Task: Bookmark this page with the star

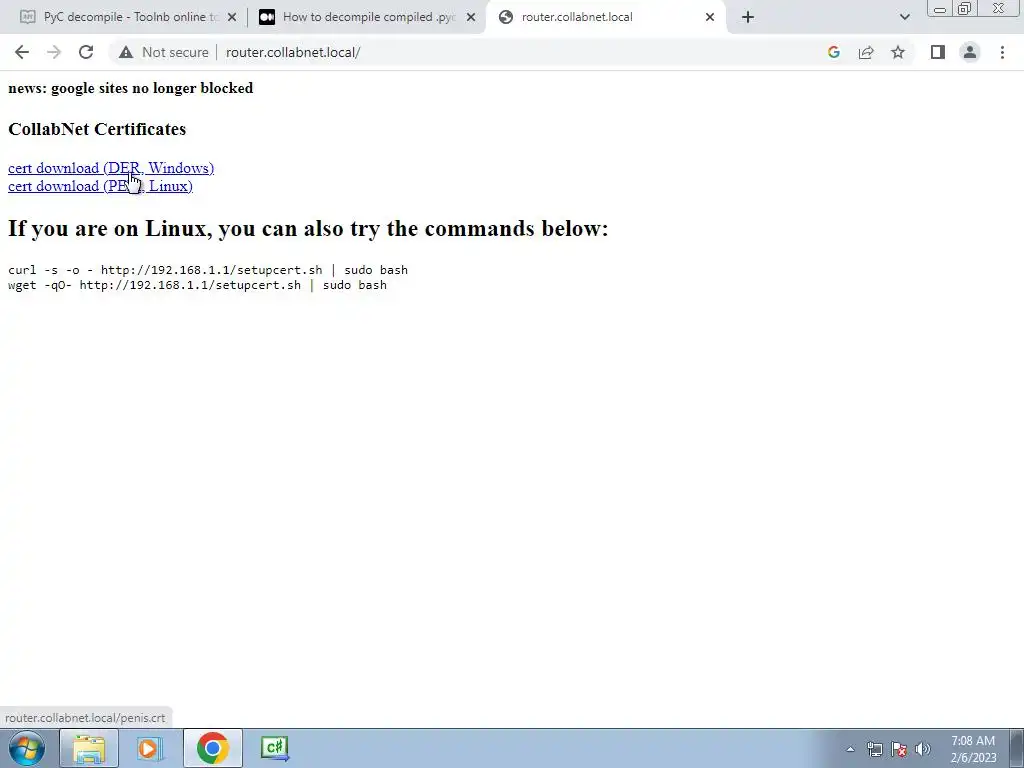Action: pyautogui.click(x=898, y=52)
